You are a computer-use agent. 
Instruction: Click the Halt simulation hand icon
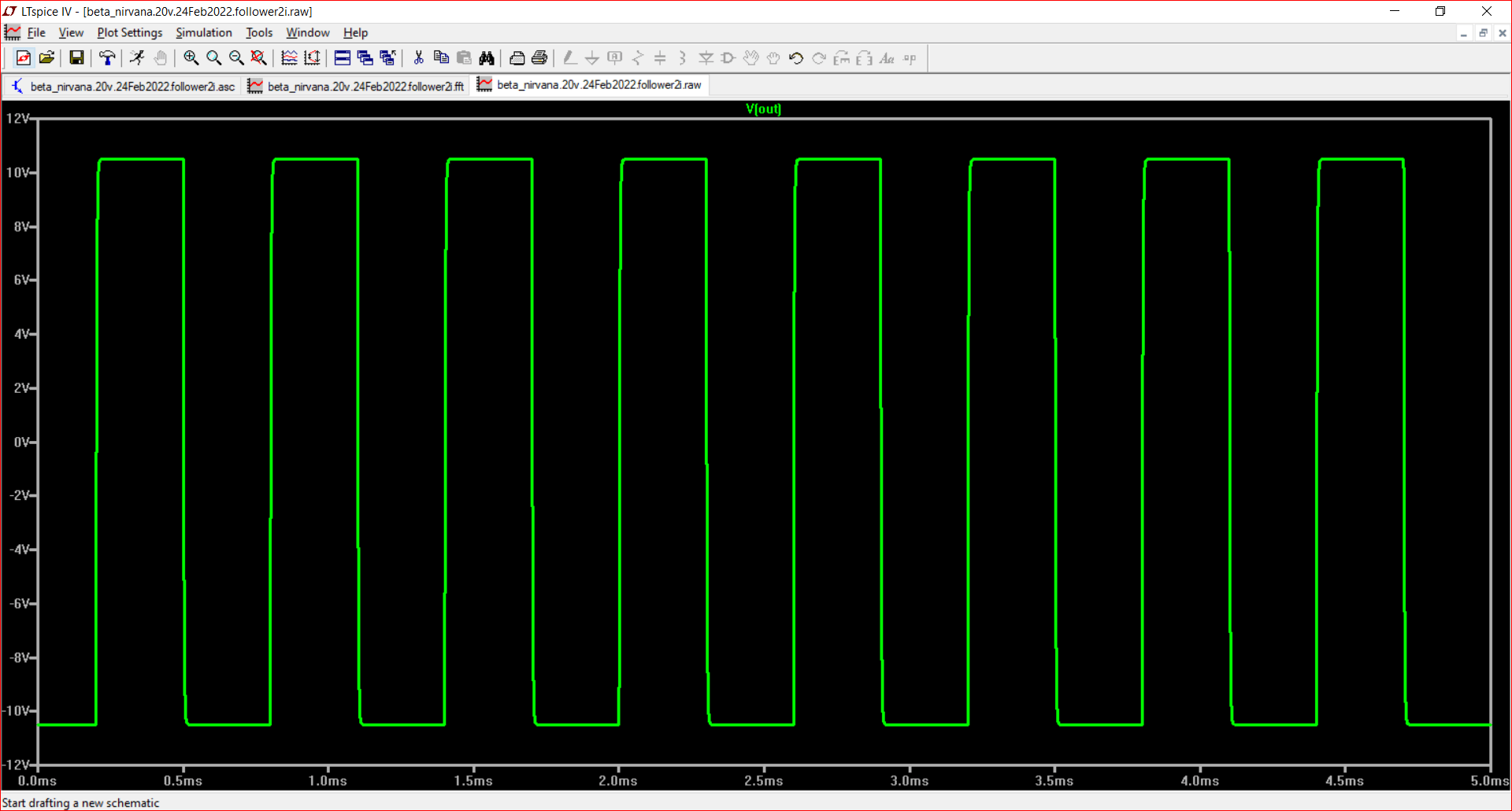coord(161,58)
